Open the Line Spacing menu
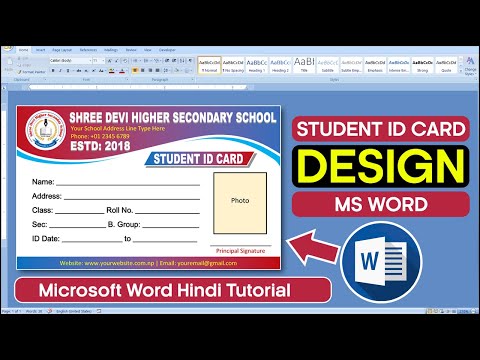Image resolution: width=480 pixels, height=360 pixels. pos(167,71)
